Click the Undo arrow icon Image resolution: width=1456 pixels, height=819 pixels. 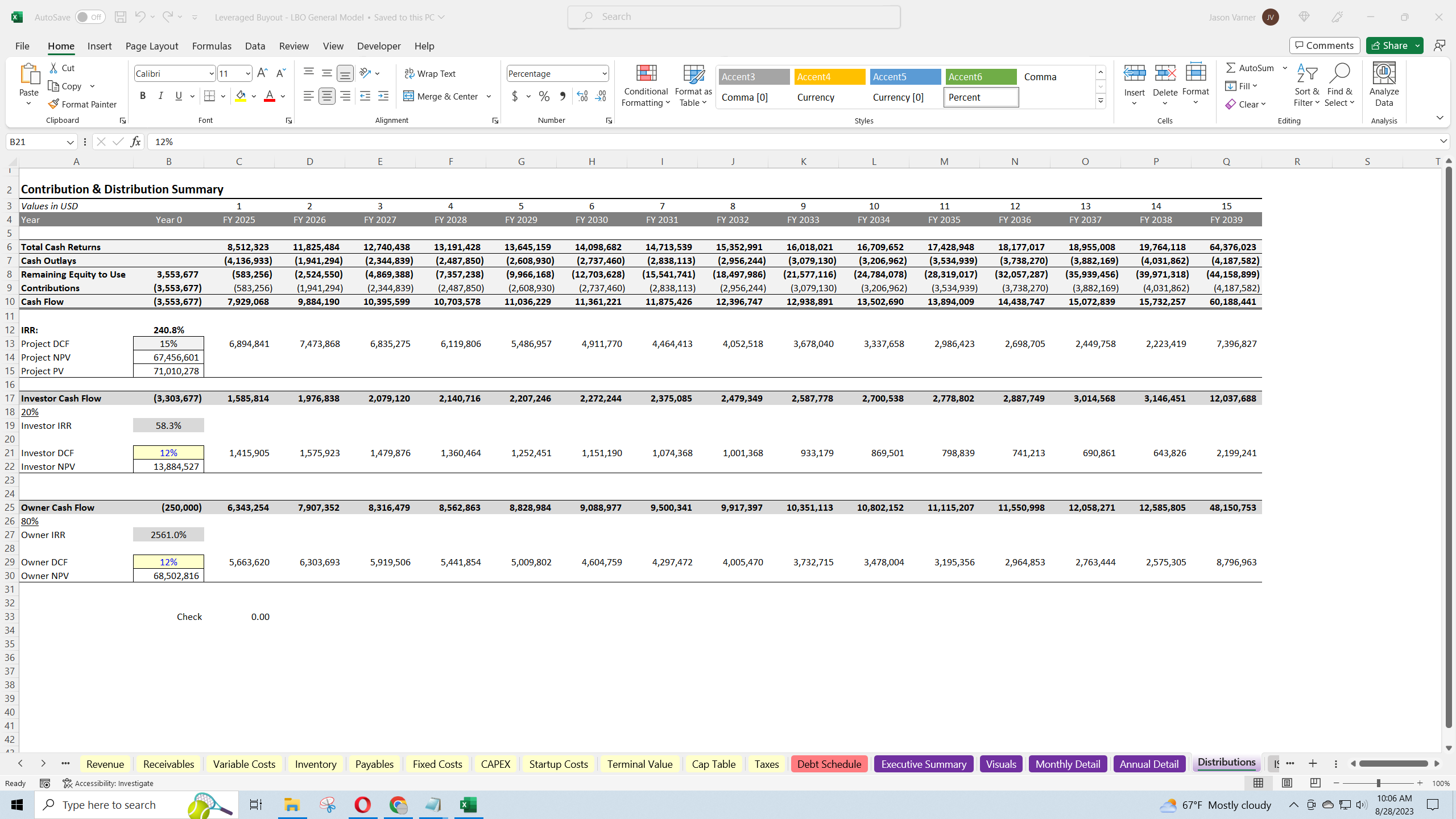pyautogui.click(x=140, y=17)
